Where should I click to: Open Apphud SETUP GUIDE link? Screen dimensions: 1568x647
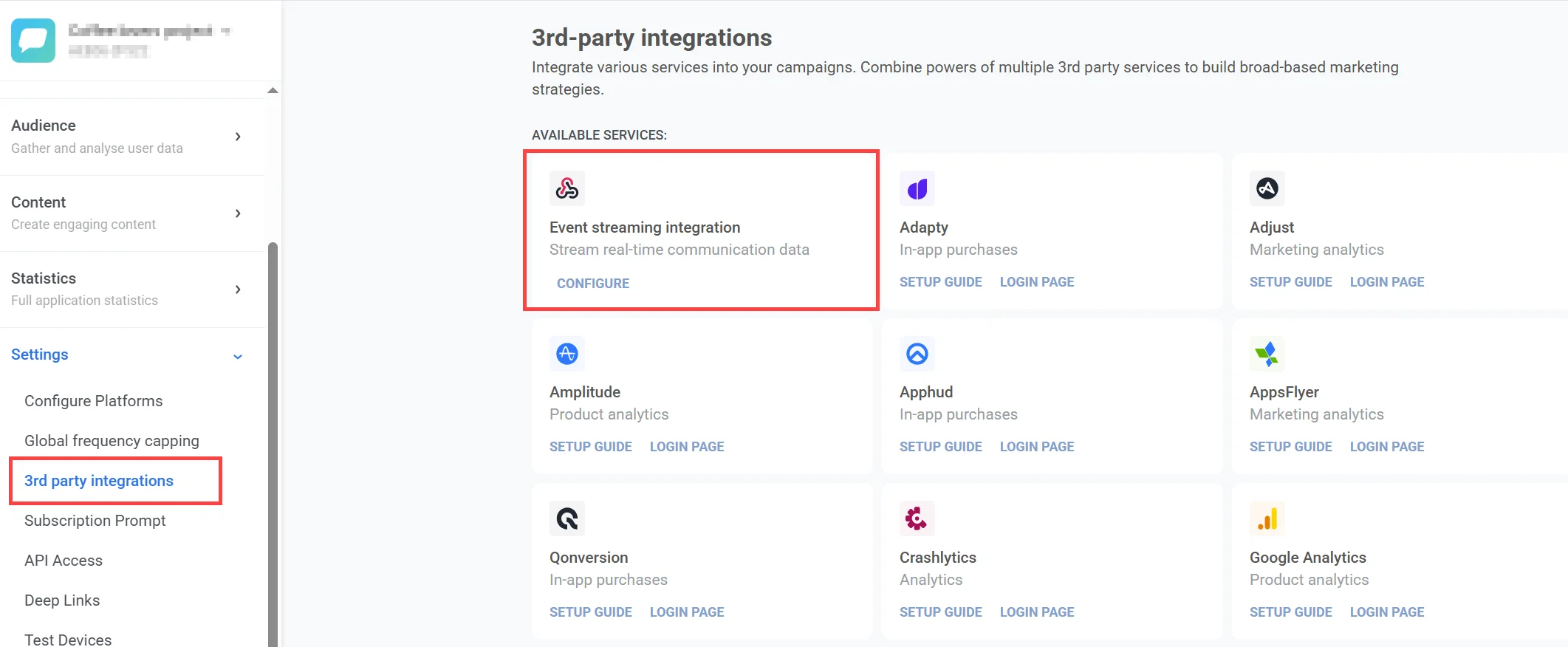(x=941, y=447)
